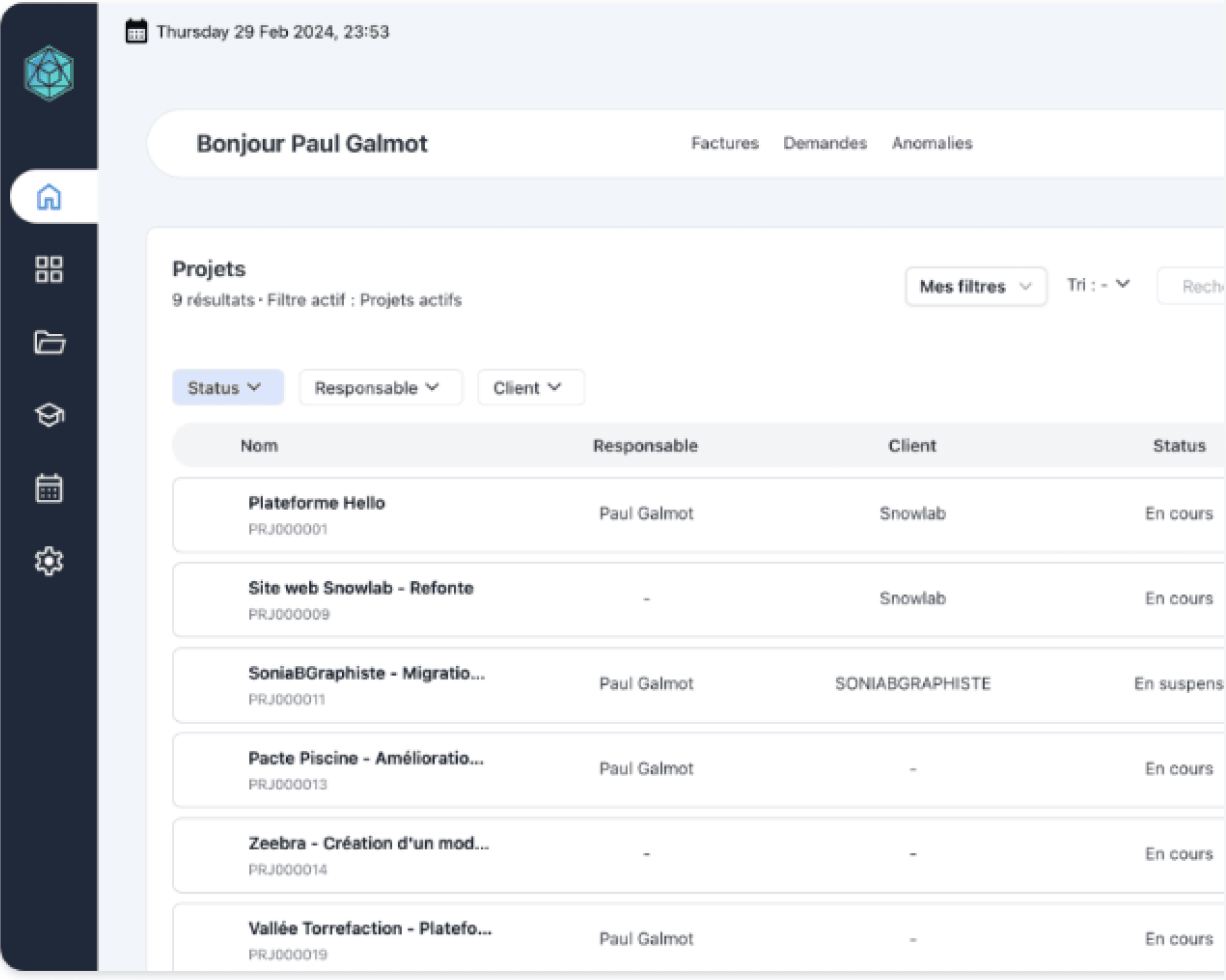Go to the Factures tab
This screenshot has height=980, width=1226.
(724, 143)
